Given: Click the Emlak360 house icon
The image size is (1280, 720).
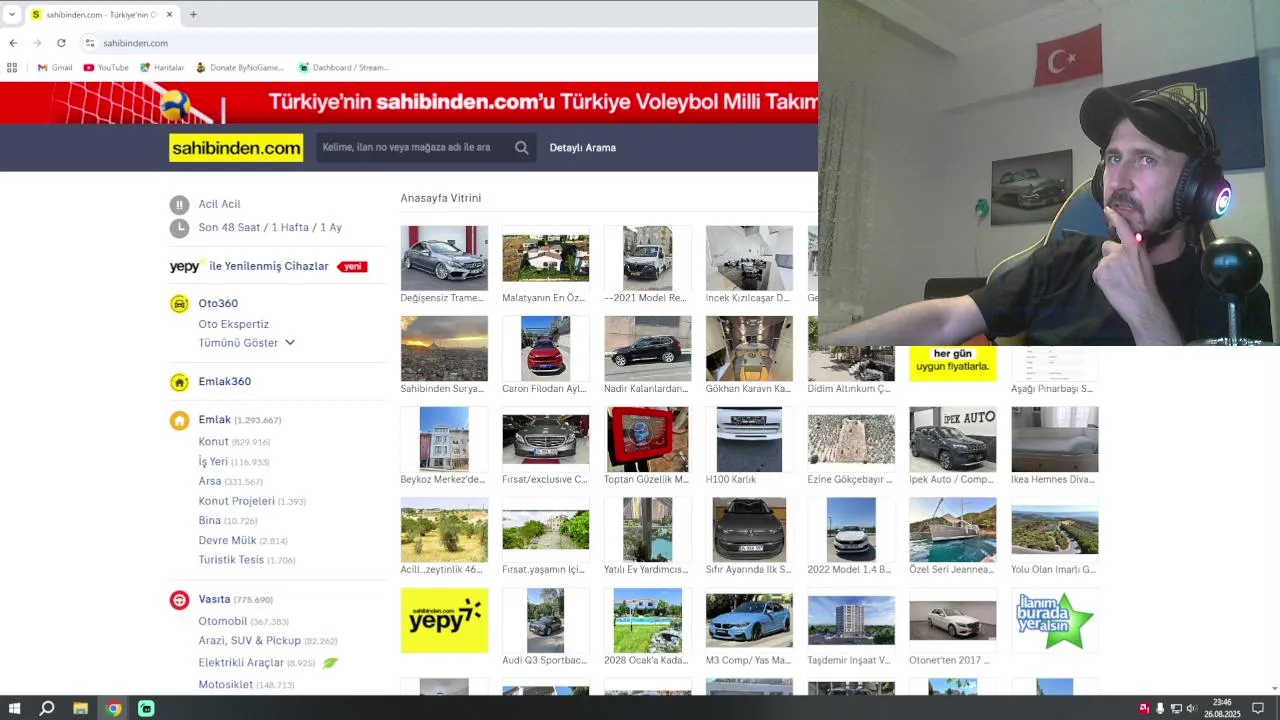Looking at the screenshot, I should (x=179, y=382).
